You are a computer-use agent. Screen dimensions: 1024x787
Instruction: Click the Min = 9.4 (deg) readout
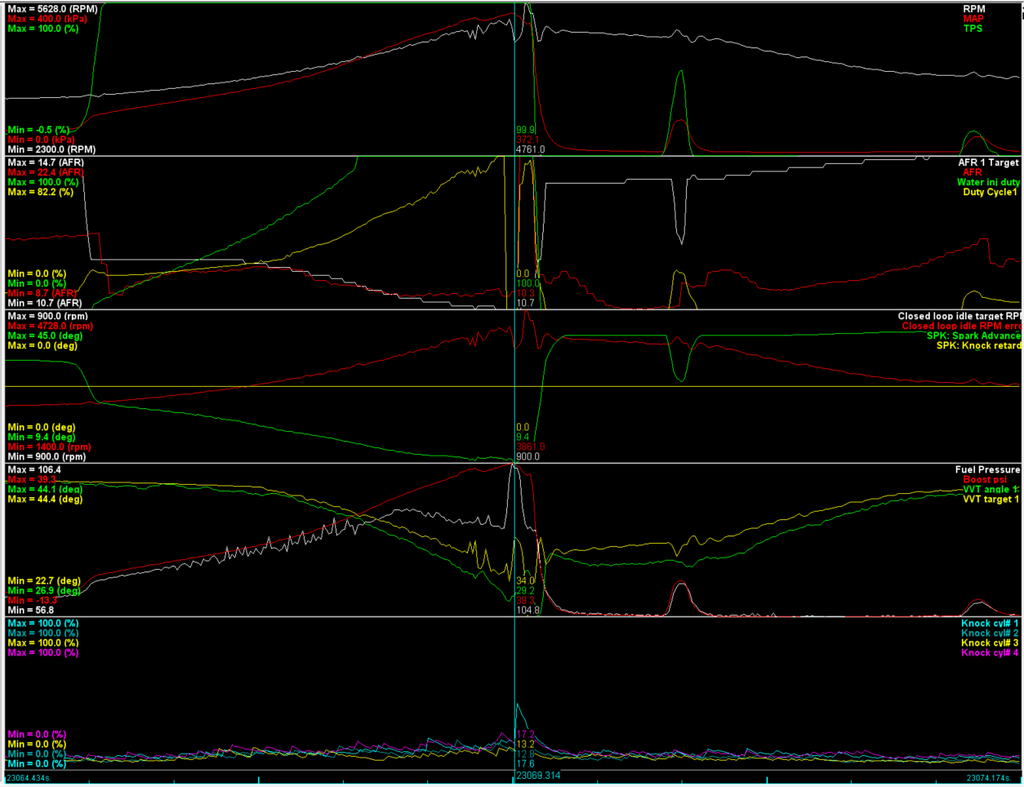(x=41, y=437)
